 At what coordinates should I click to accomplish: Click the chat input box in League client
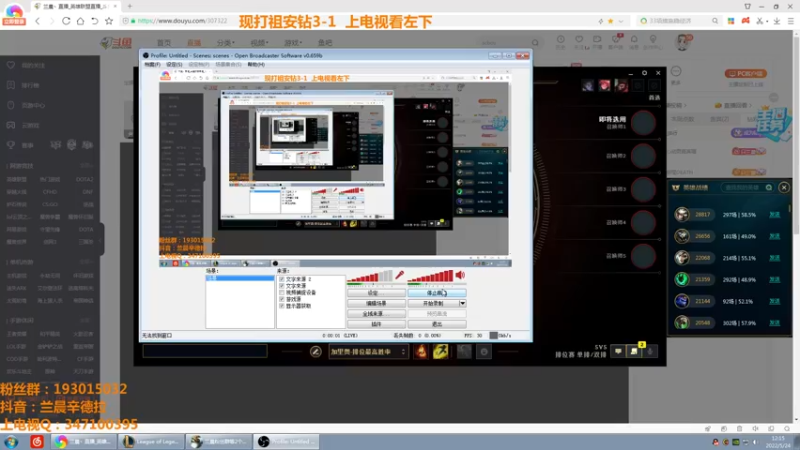tap(205, 351)
